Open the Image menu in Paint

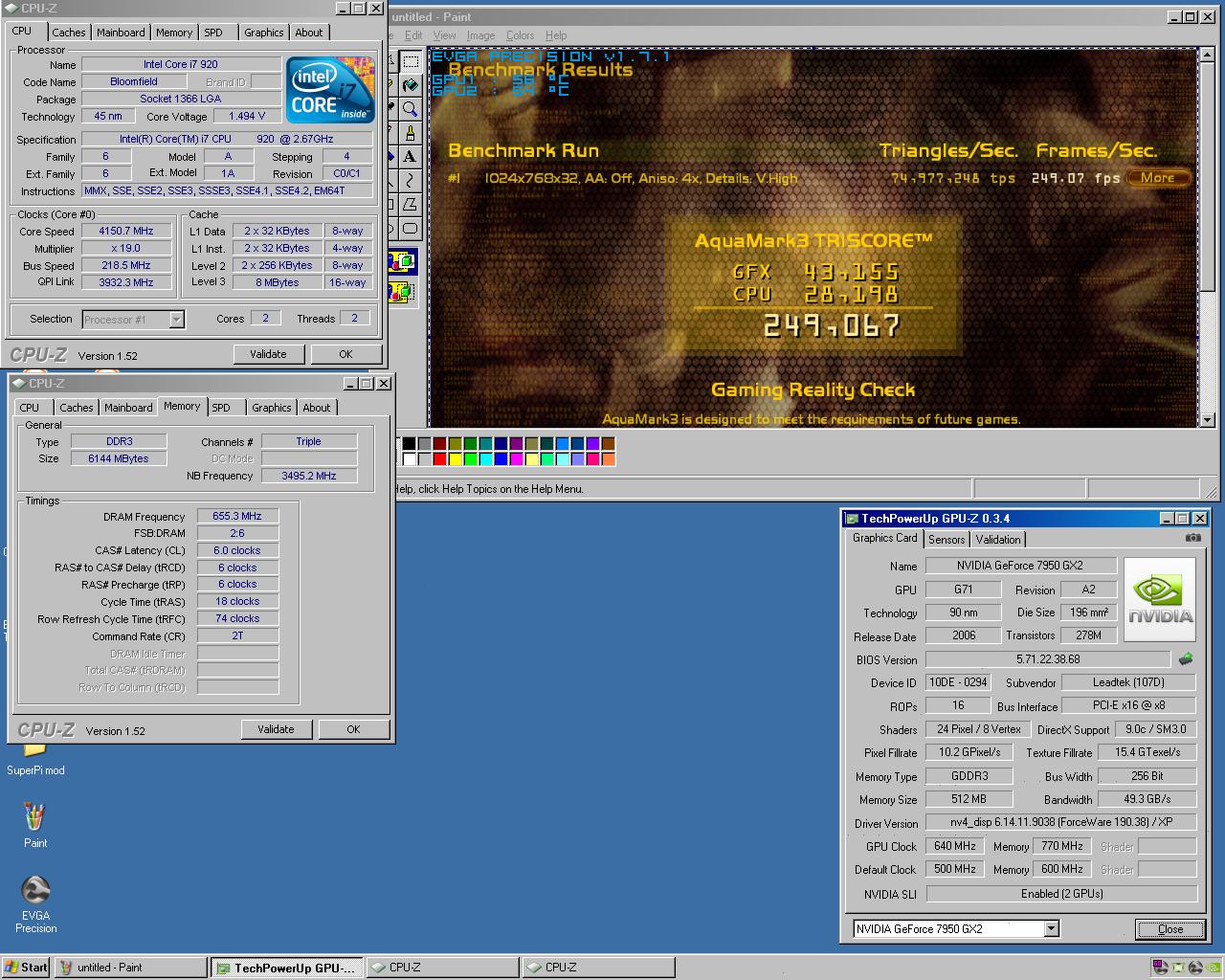(x=480, y=35)
